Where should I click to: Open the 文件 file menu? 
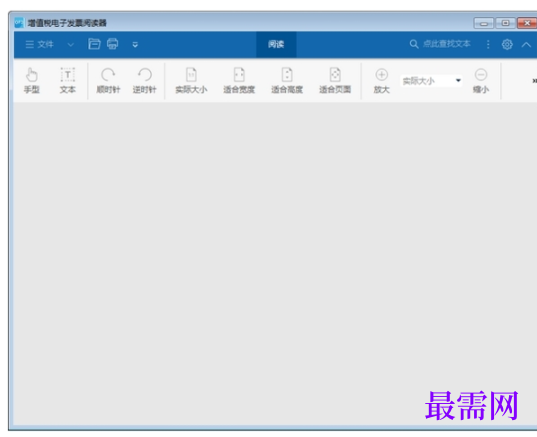point(39,44)
